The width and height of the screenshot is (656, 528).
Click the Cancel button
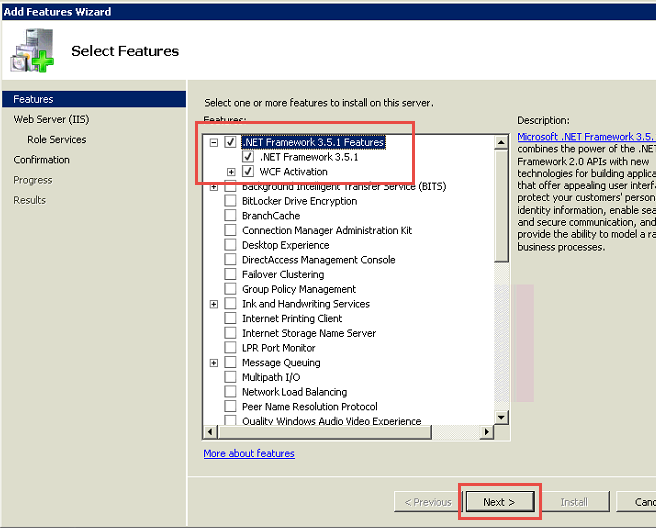click(x=636, y=502)
